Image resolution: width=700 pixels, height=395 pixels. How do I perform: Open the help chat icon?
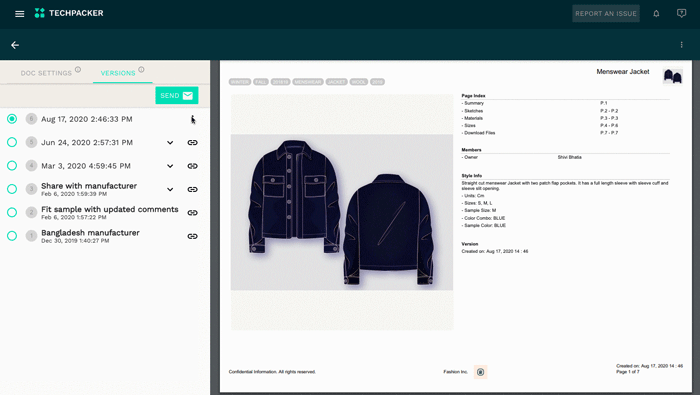(x=681, y=13)
